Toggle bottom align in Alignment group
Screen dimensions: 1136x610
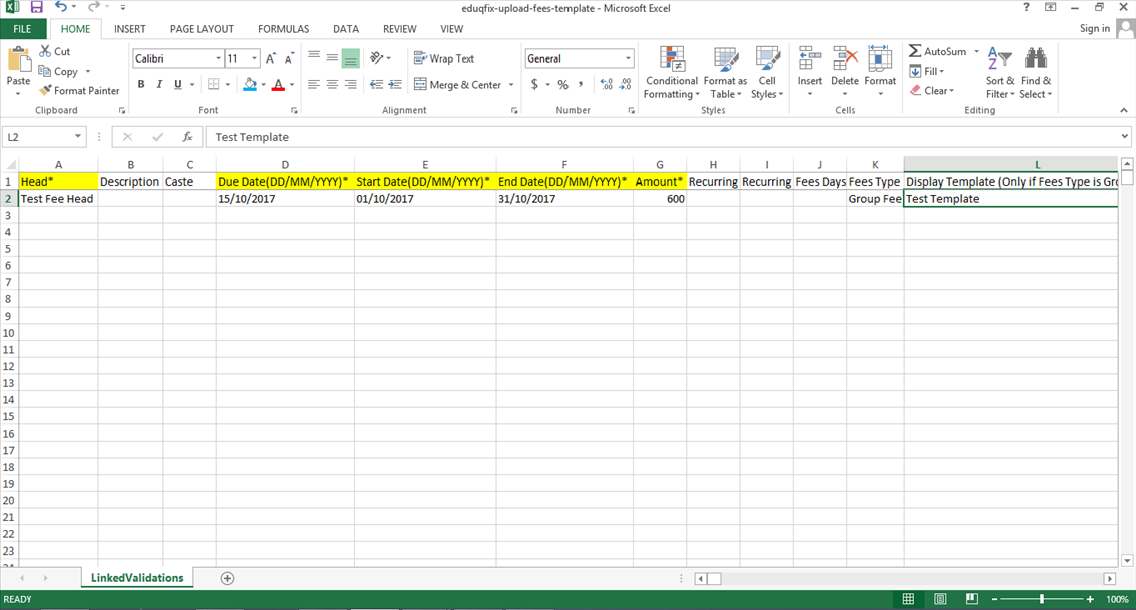[351, 58]
